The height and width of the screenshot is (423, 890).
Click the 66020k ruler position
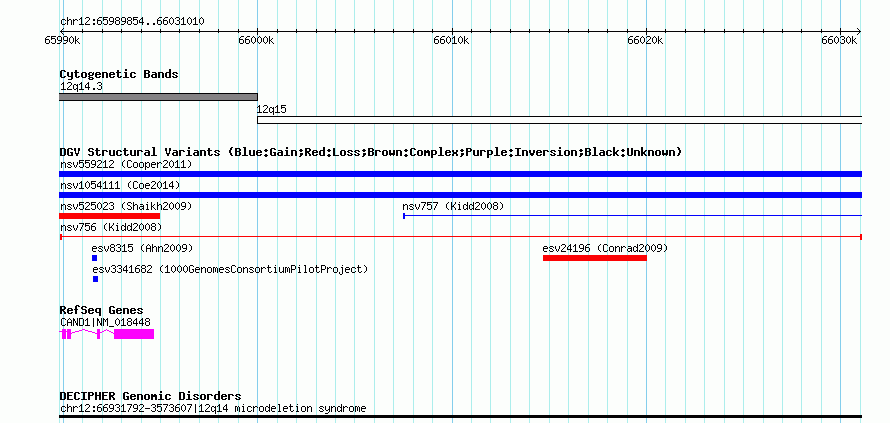(645, 40)
